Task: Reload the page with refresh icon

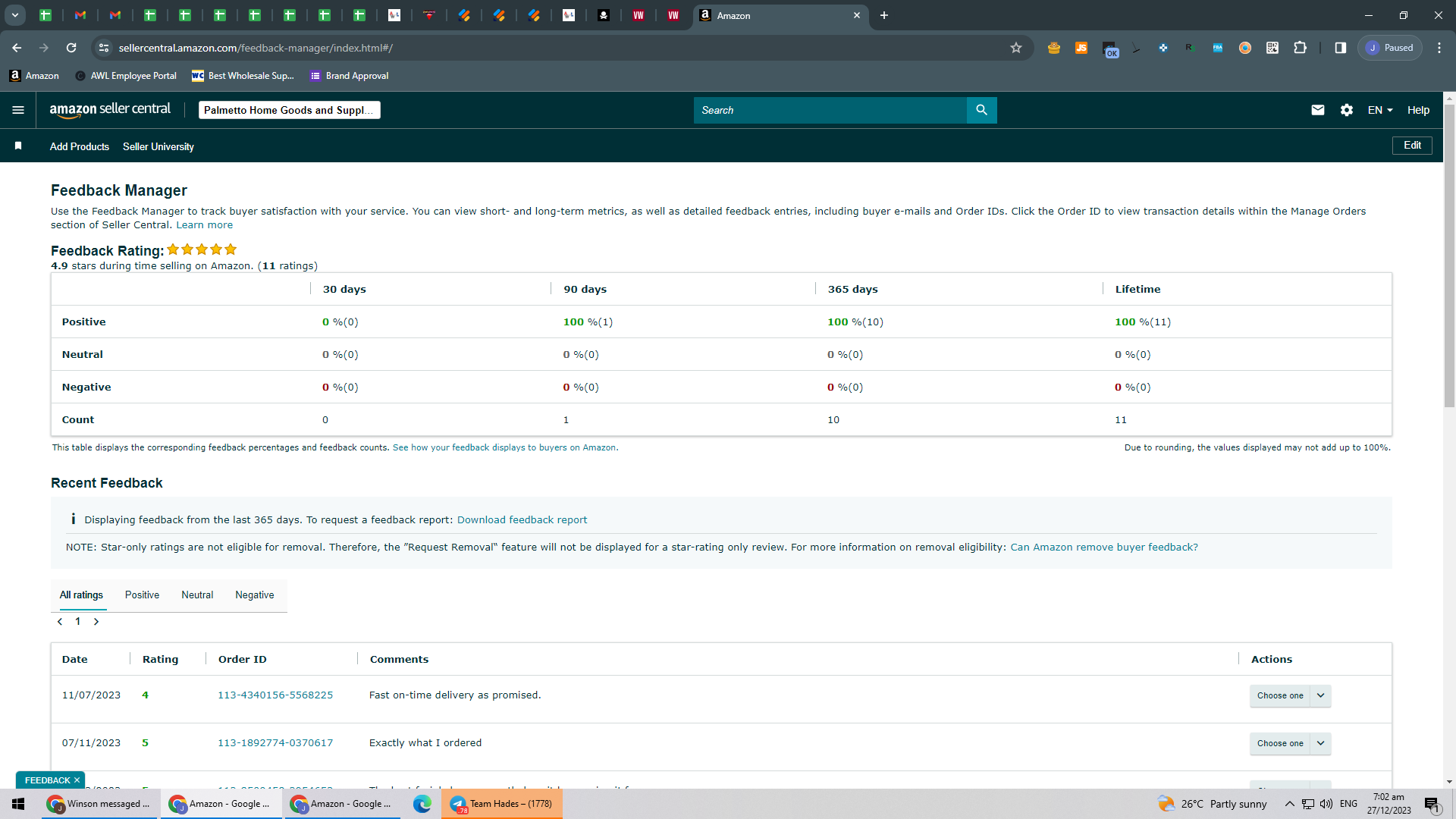Action: point(71,48)
